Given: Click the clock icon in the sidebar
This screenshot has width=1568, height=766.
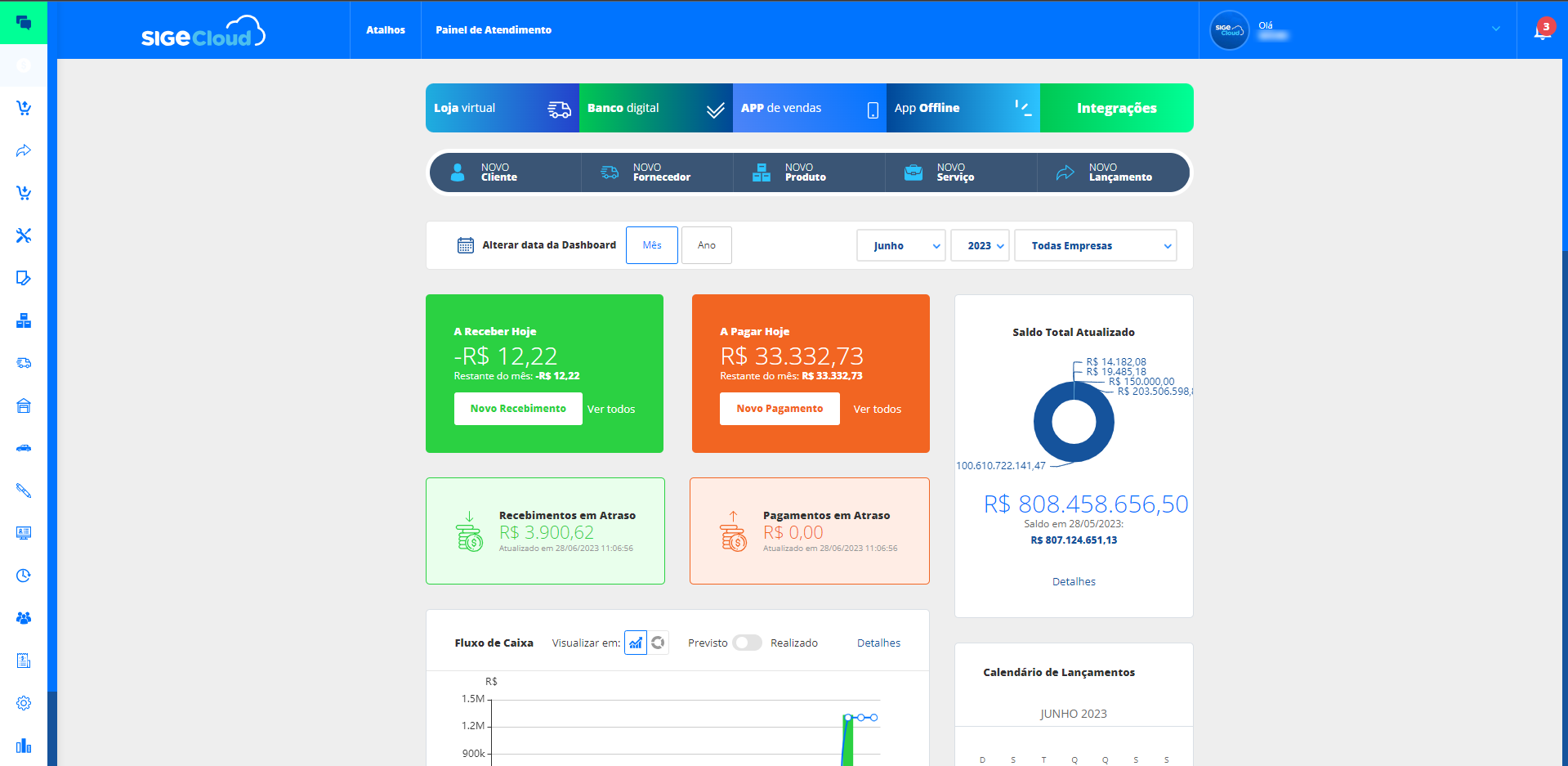Looking at the screenshot, I should tap(24, 576).
